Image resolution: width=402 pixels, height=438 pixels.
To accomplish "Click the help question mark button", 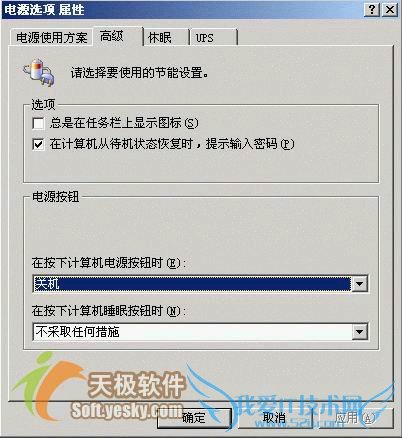I will pos(372,10).
